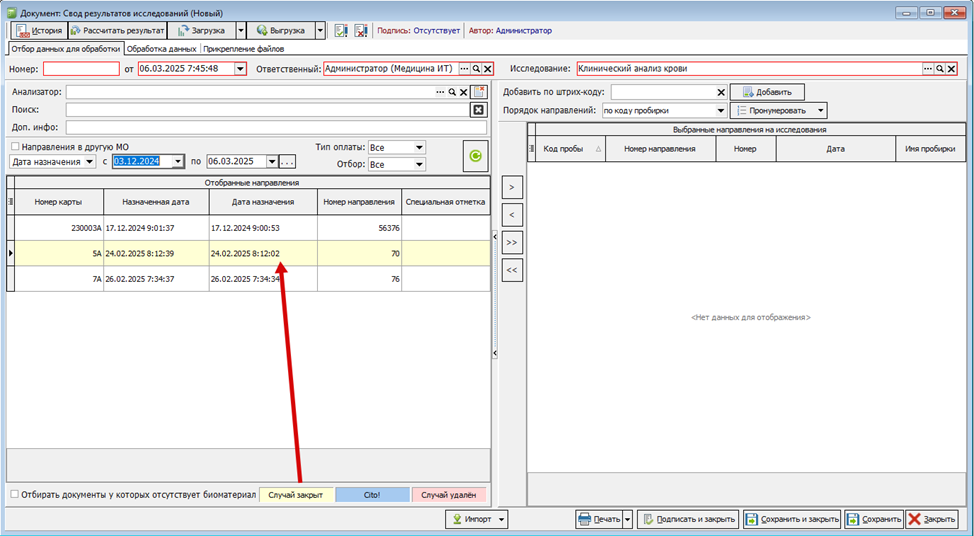Click the single left arrow transfer button
This screenshot has width=974, height=536.
[511, 215]
